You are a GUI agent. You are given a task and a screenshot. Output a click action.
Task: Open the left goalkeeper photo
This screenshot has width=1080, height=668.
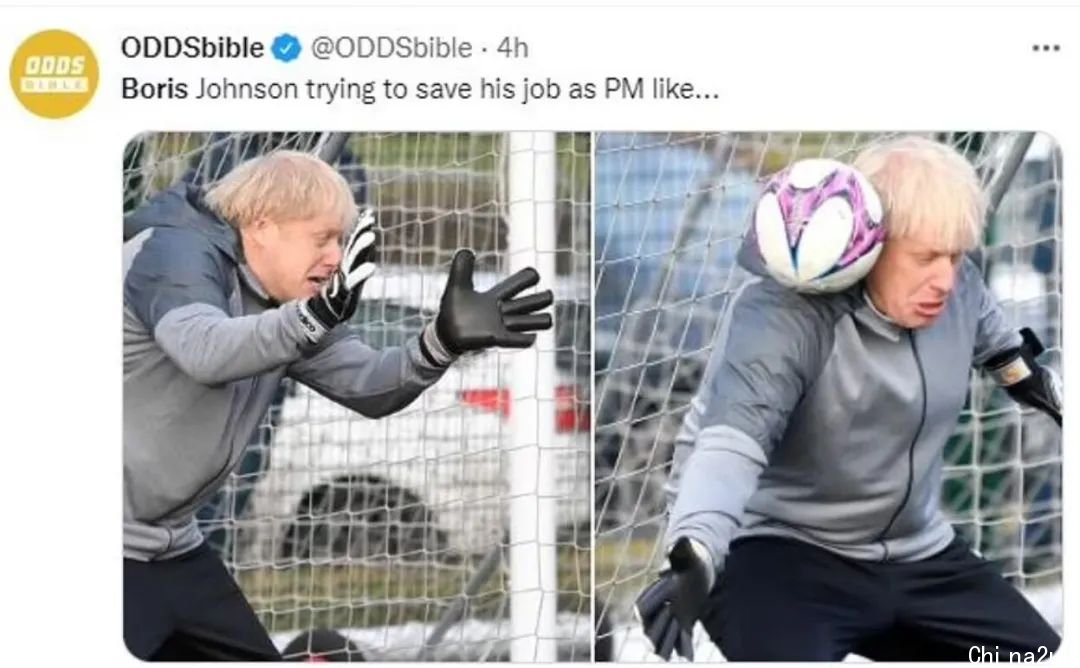(x=357, y=397)
